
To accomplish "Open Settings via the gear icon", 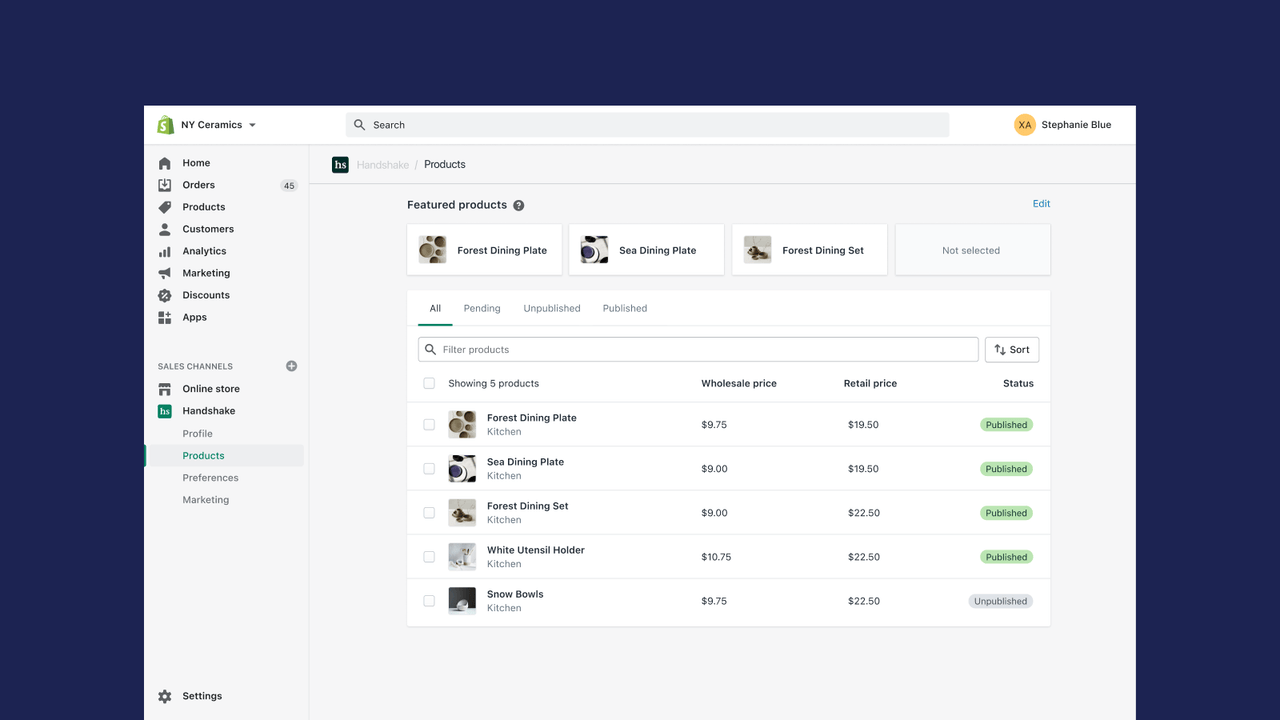I will [x=164, y=695].
